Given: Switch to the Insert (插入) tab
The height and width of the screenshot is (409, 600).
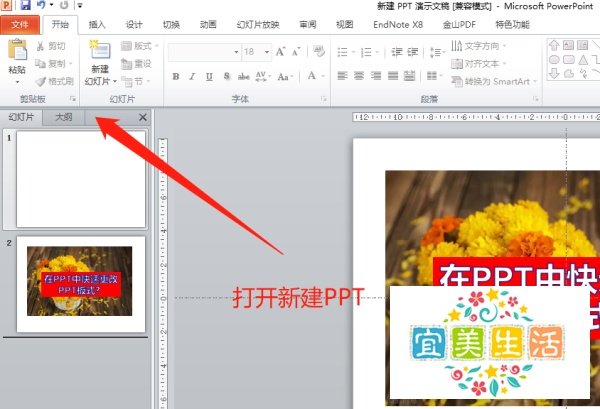Looking at the screenshot, I should (x=97, y=25).
